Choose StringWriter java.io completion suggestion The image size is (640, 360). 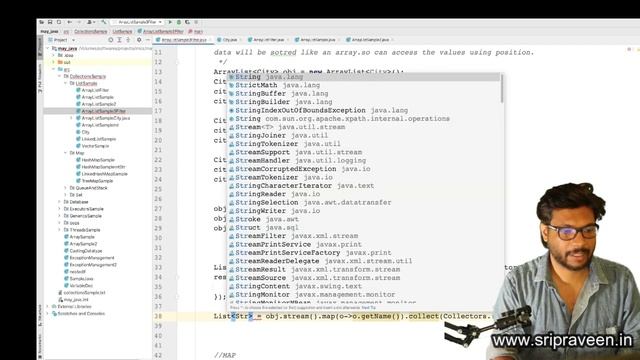click(x=363, y=211)
